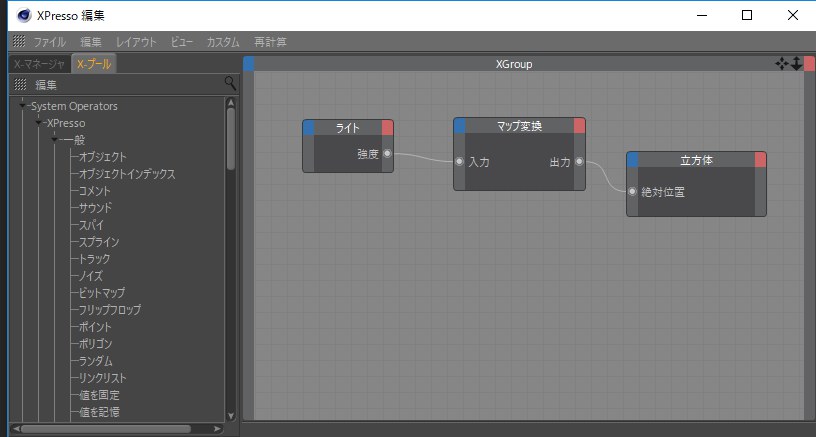816x437 pixels.
Task: Switch to the X-マネージャ tab
Action: 40,64
